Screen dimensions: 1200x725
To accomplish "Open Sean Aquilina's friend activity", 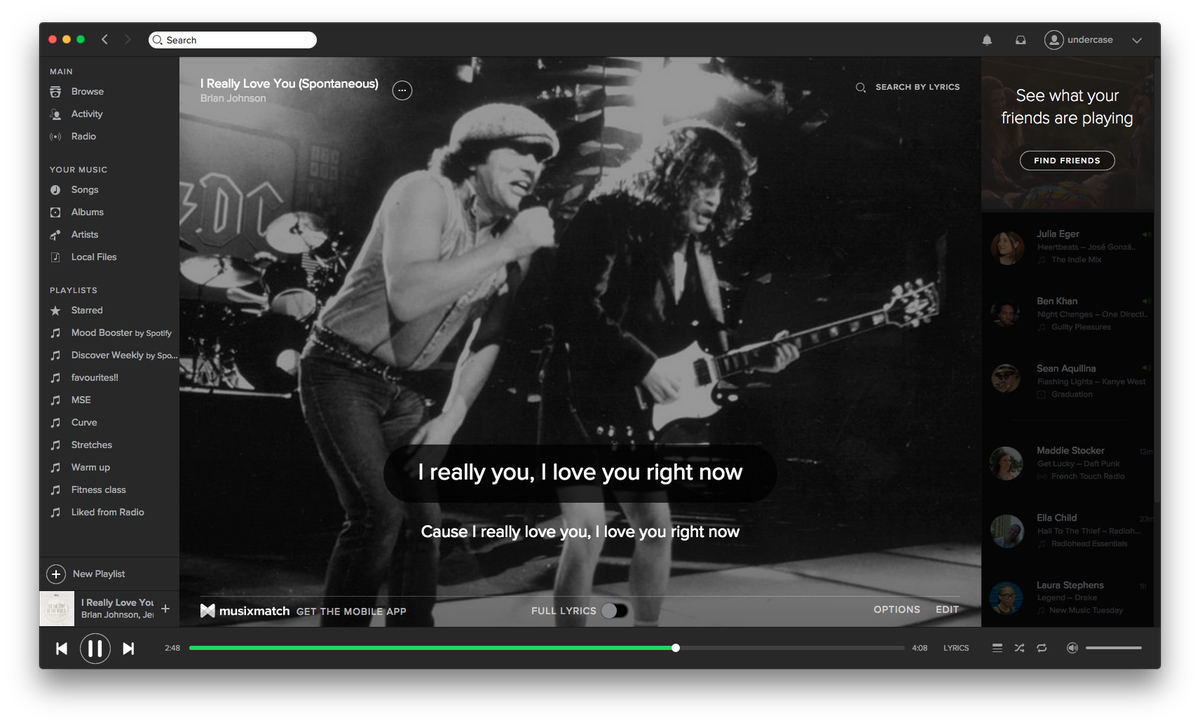I will tap(1067, 381).
